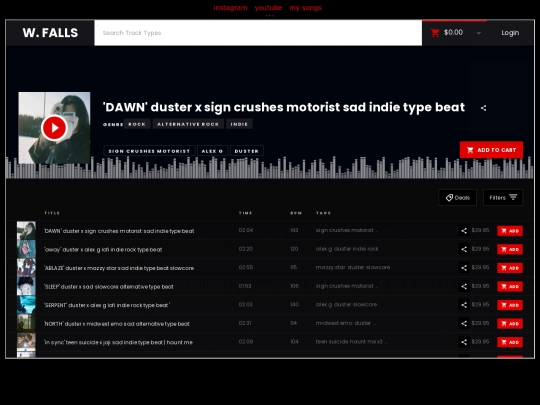
Task: Focus the Search Track Types field
Action: (x=258, y=33)
